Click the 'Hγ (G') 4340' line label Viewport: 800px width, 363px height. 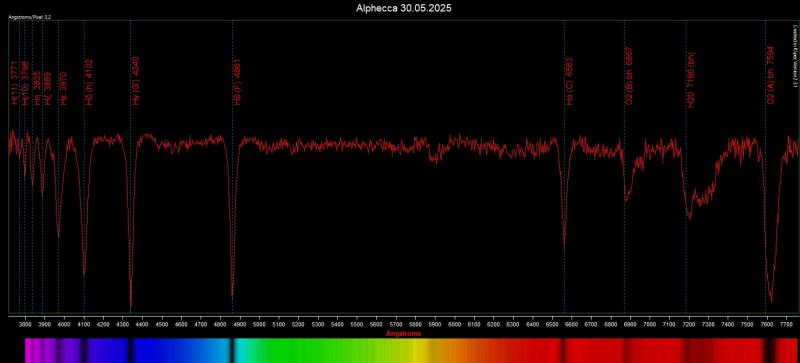(x=136, y=81)
